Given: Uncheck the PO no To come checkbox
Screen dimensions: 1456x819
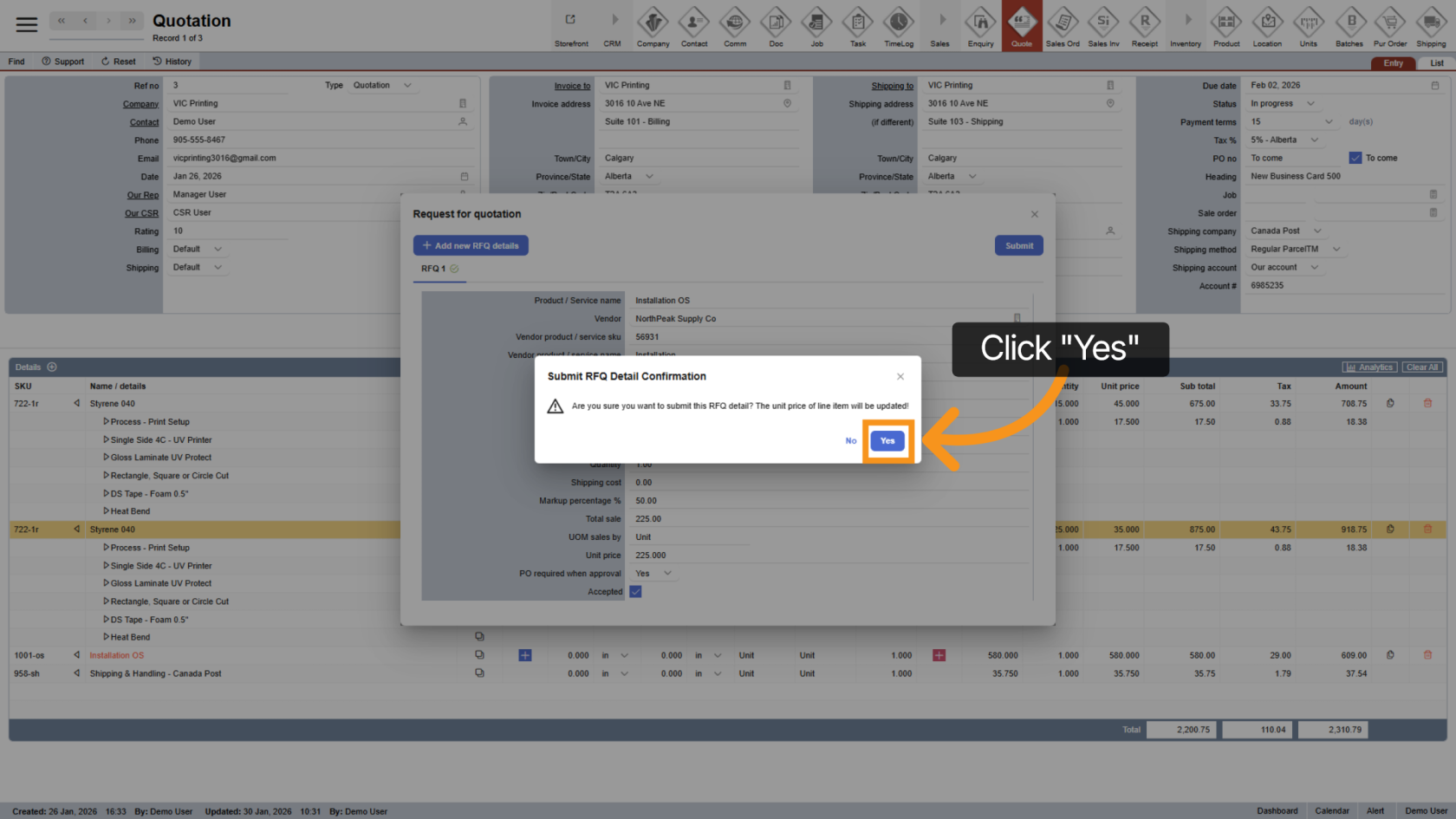Looking at the screenshot, I should point(1355,158).
